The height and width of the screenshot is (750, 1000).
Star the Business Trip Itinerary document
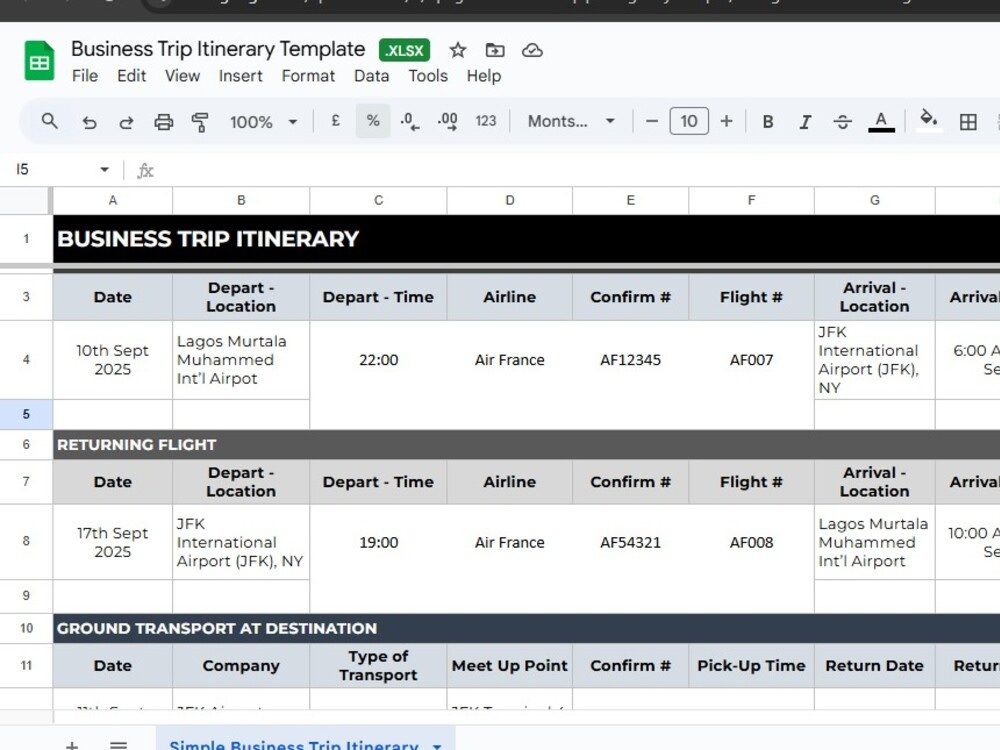(x=457, y=50)
